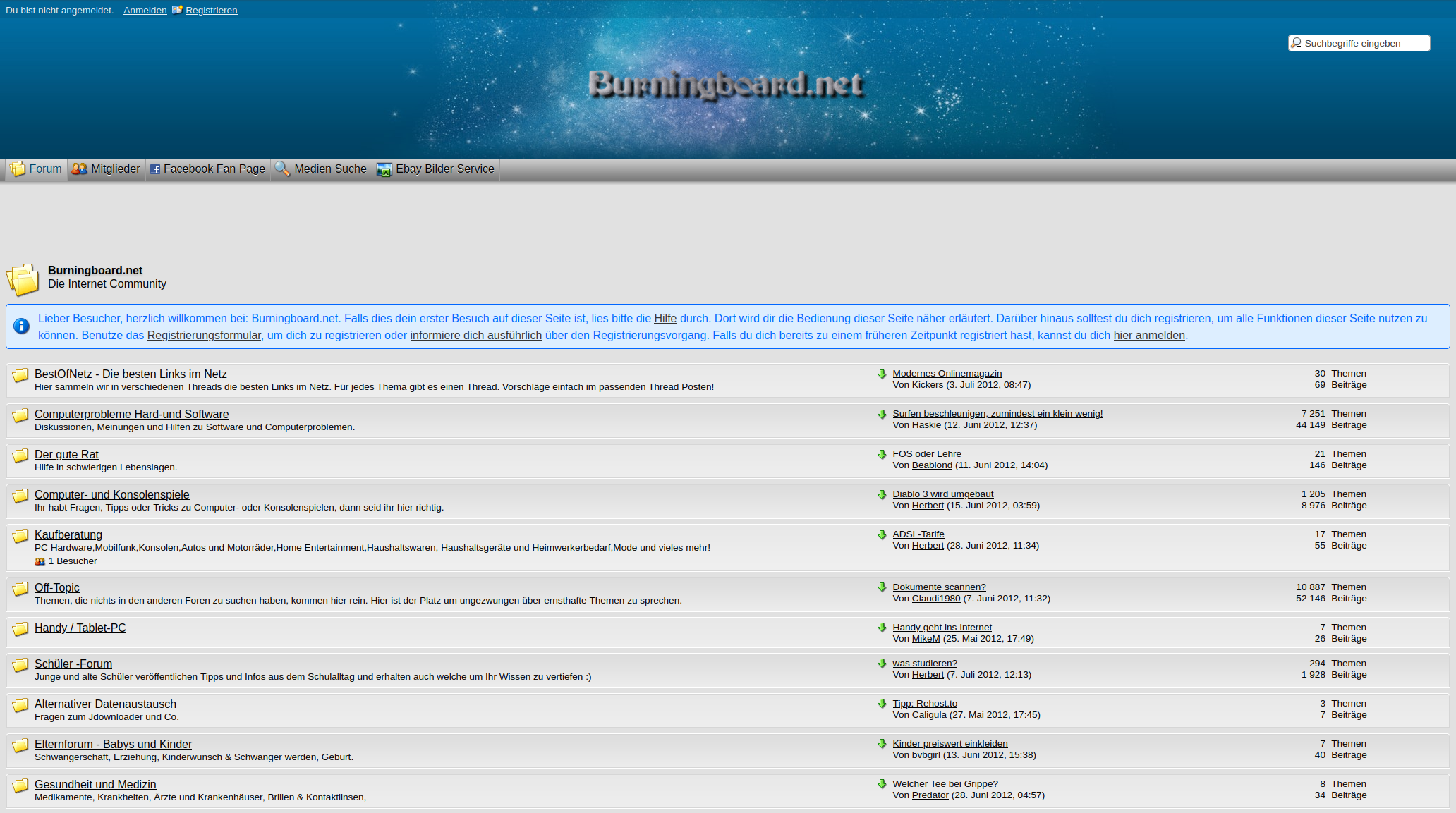This screenshot has width=1456, height=813.
Task: Click the register icon beside Registrieren
Action: pos(177,10)
